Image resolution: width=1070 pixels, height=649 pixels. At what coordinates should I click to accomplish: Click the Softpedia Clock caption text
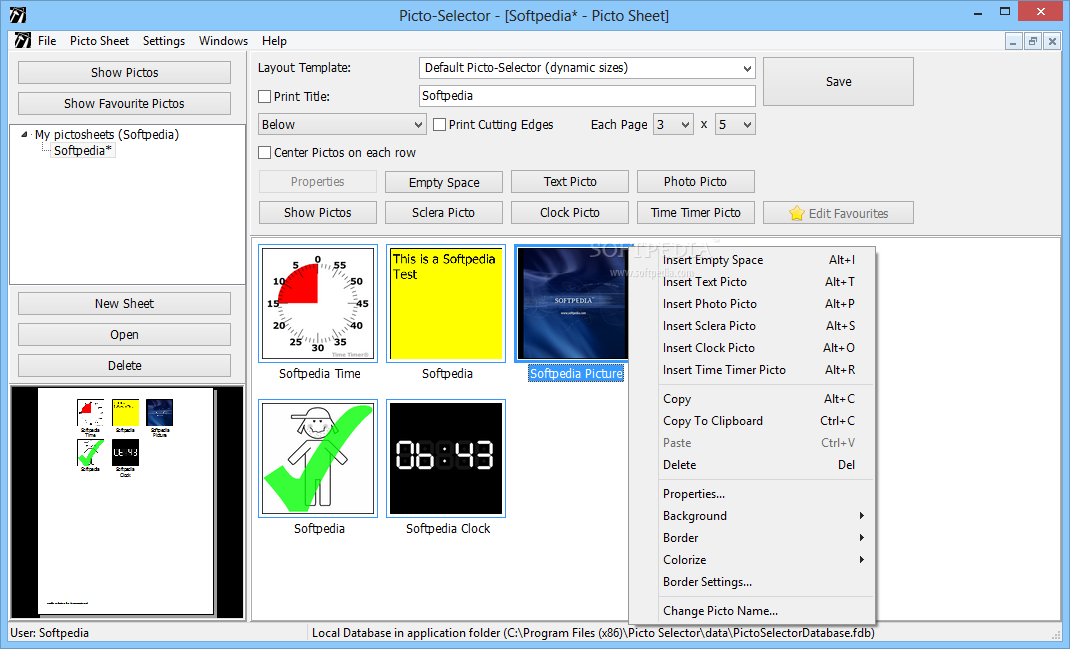point(448,529)
